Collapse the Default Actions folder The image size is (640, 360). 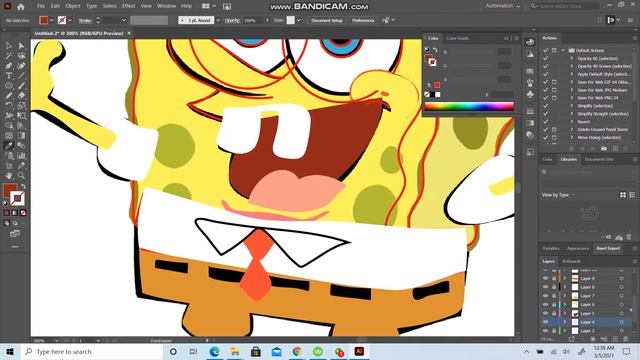click(x=563, y=50)
